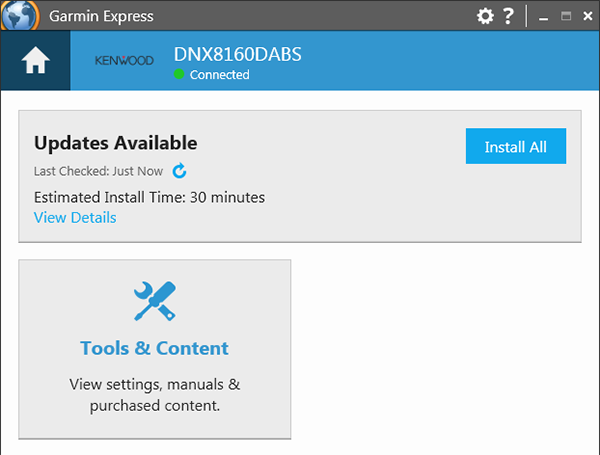Click the Garmin Express window title
The width and height of the screenshot is (600, 455).
tap(101, 16)
